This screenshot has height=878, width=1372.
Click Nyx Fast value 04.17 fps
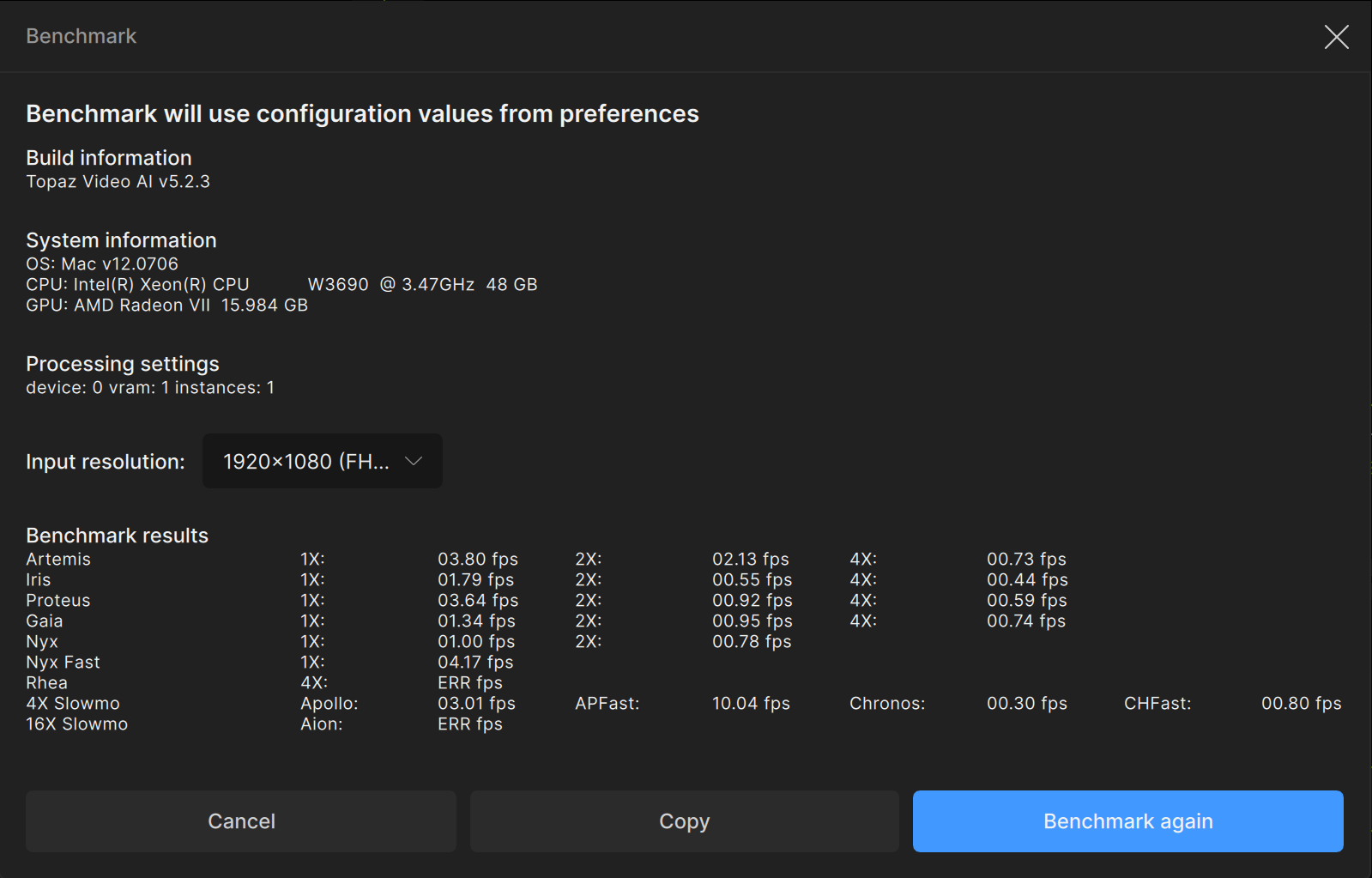click(x=475, y=663)
